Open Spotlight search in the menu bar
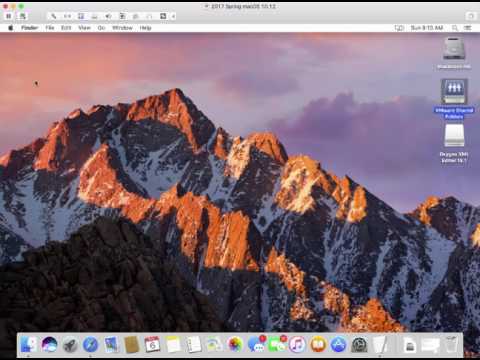 pos(455,28)
